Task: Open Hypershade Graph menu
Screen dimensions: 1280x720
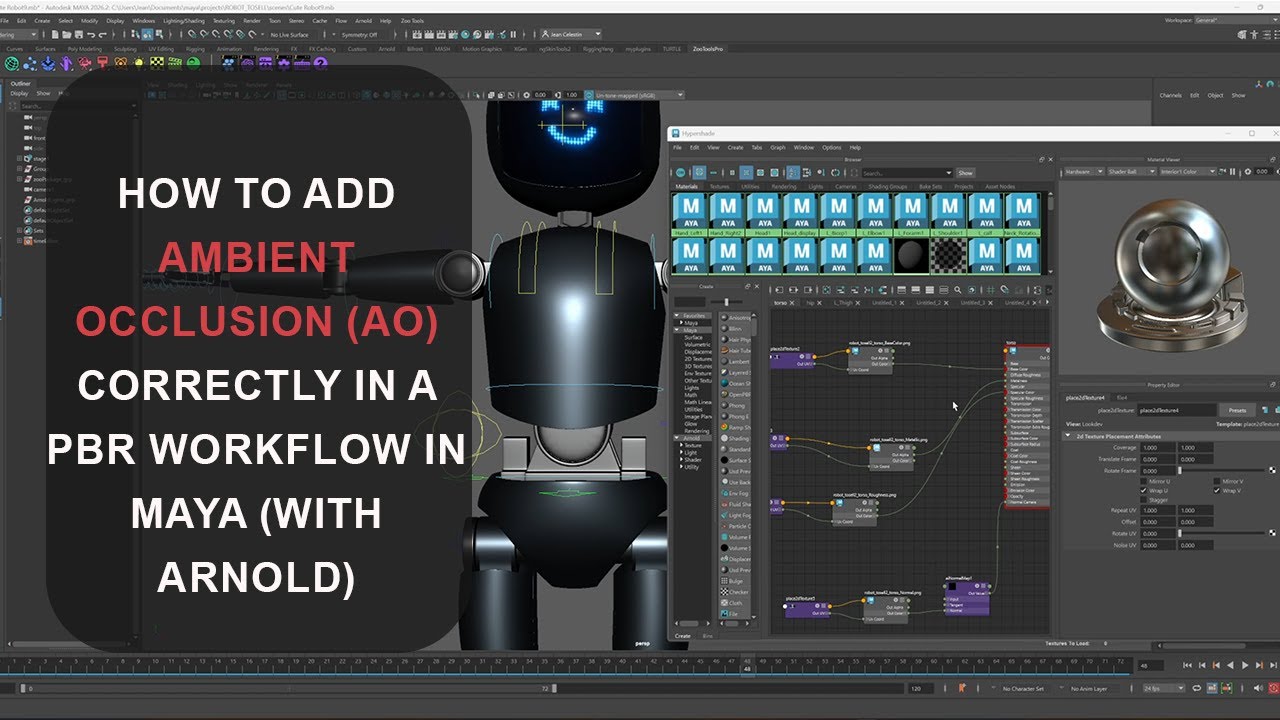Action: tap(777, 147)
